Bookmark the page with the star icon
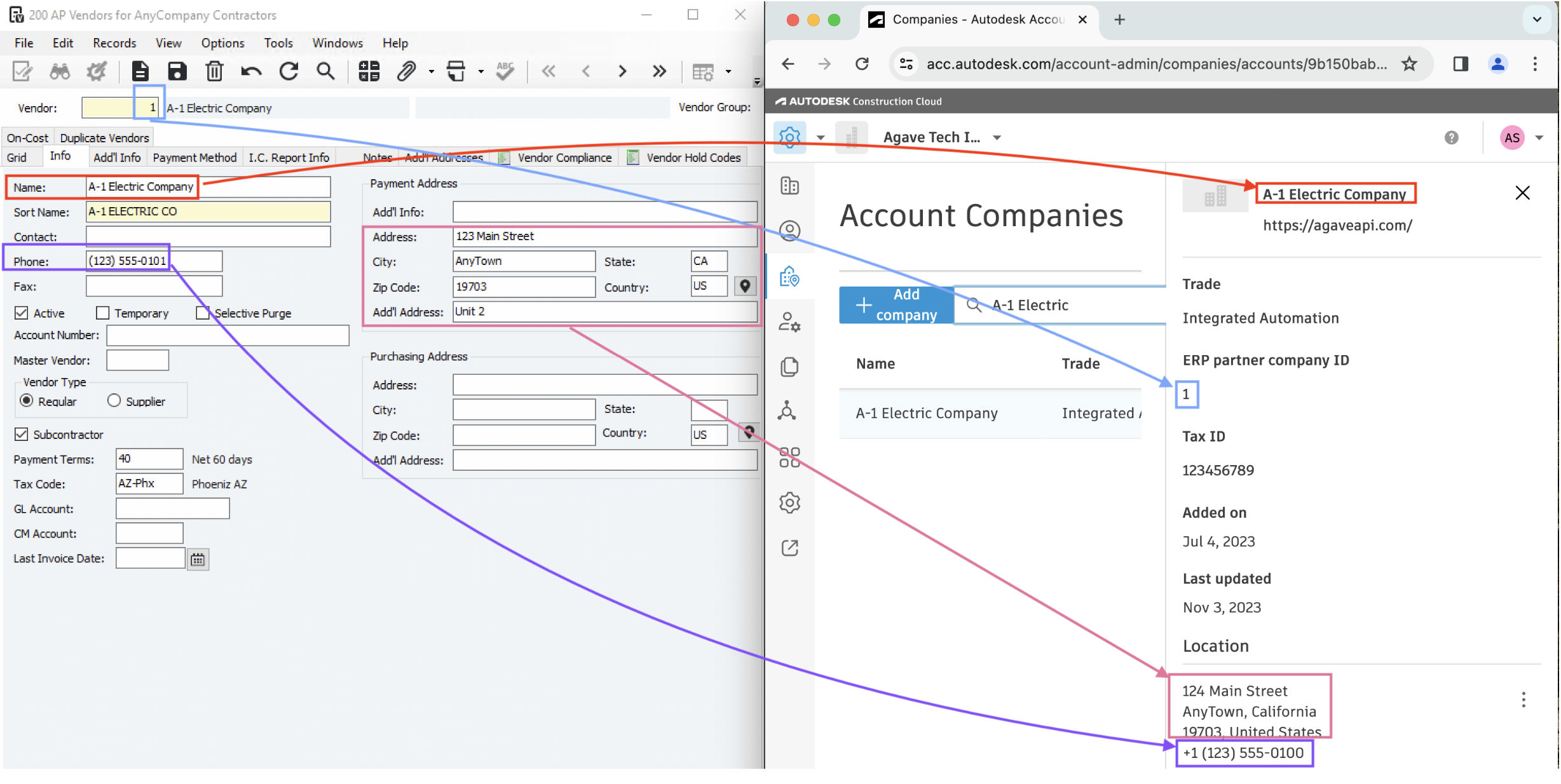1561x784 pixels. point(1409,64)
